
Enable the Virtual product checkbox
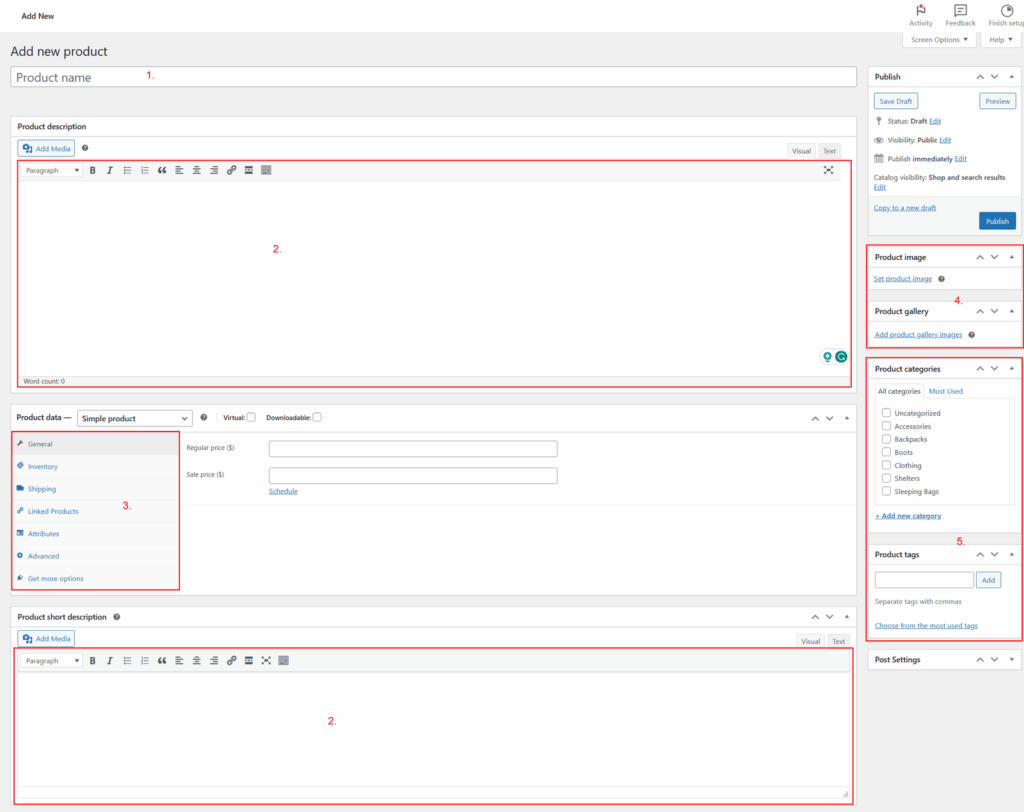pyautogui.click(x=251, y=417)
